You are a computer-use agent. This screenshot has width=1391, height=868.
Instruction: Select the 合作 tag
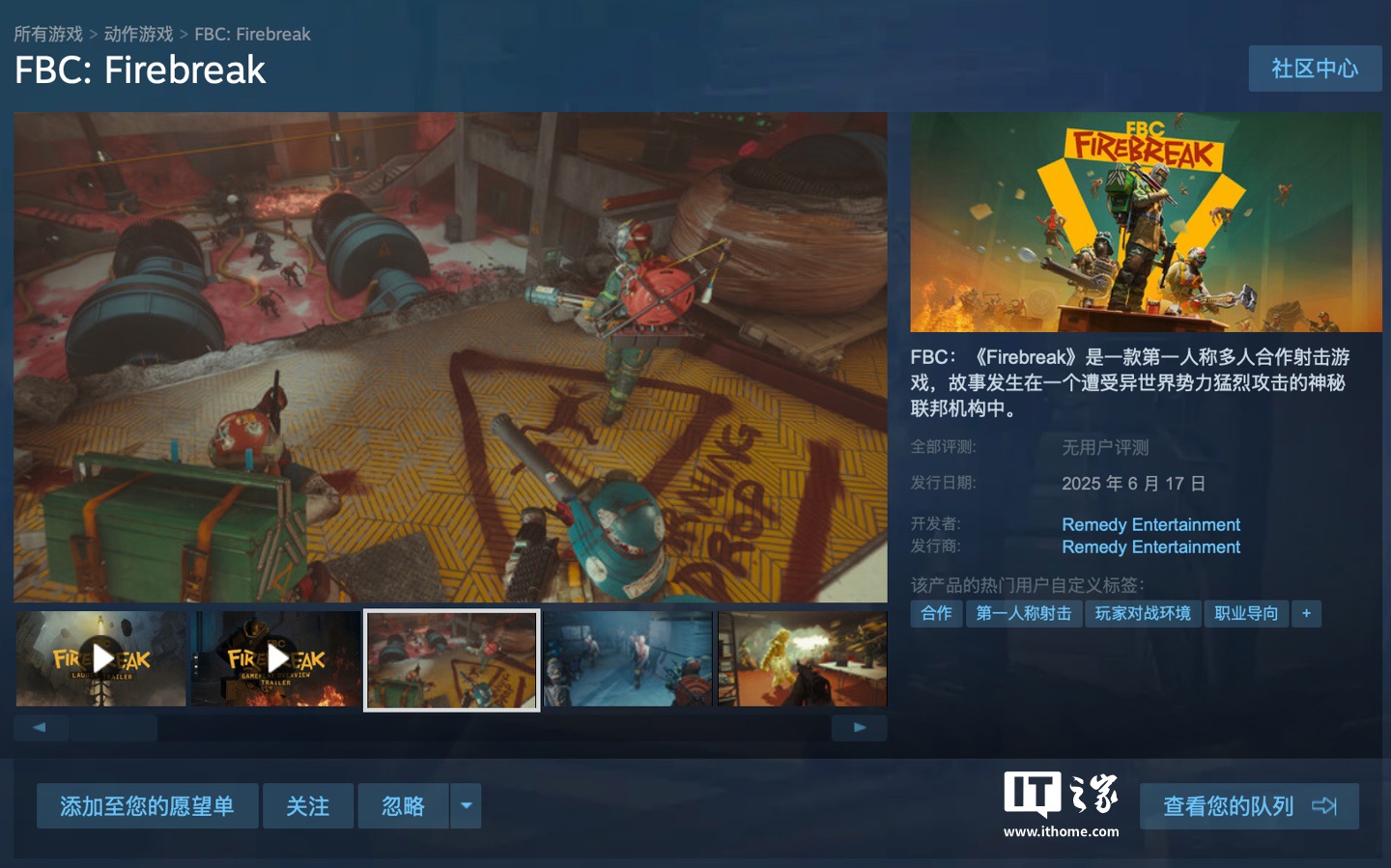coord(936,613)
